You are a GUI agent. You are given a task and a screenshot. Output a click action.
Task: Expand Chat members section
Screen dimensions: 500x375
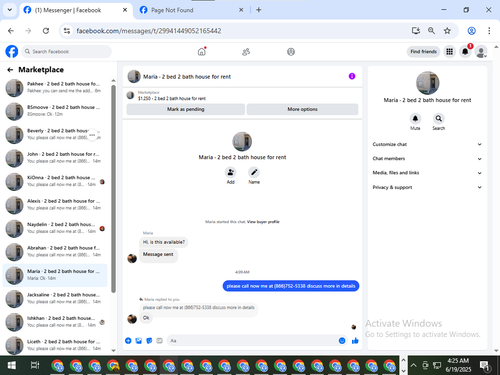[427, 159]
